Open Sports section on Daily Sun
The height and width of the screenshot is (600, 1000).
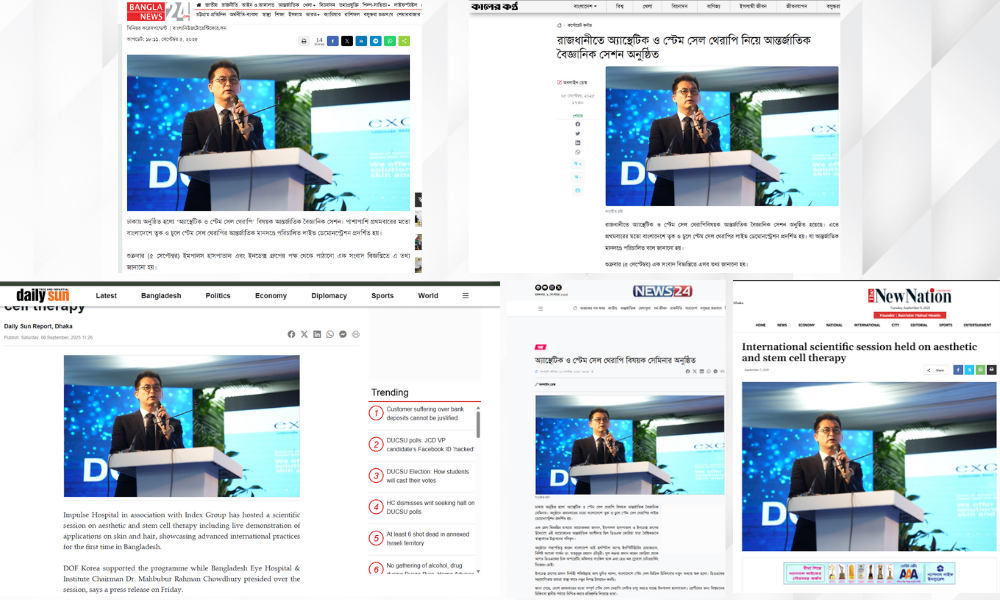[382, 296]
